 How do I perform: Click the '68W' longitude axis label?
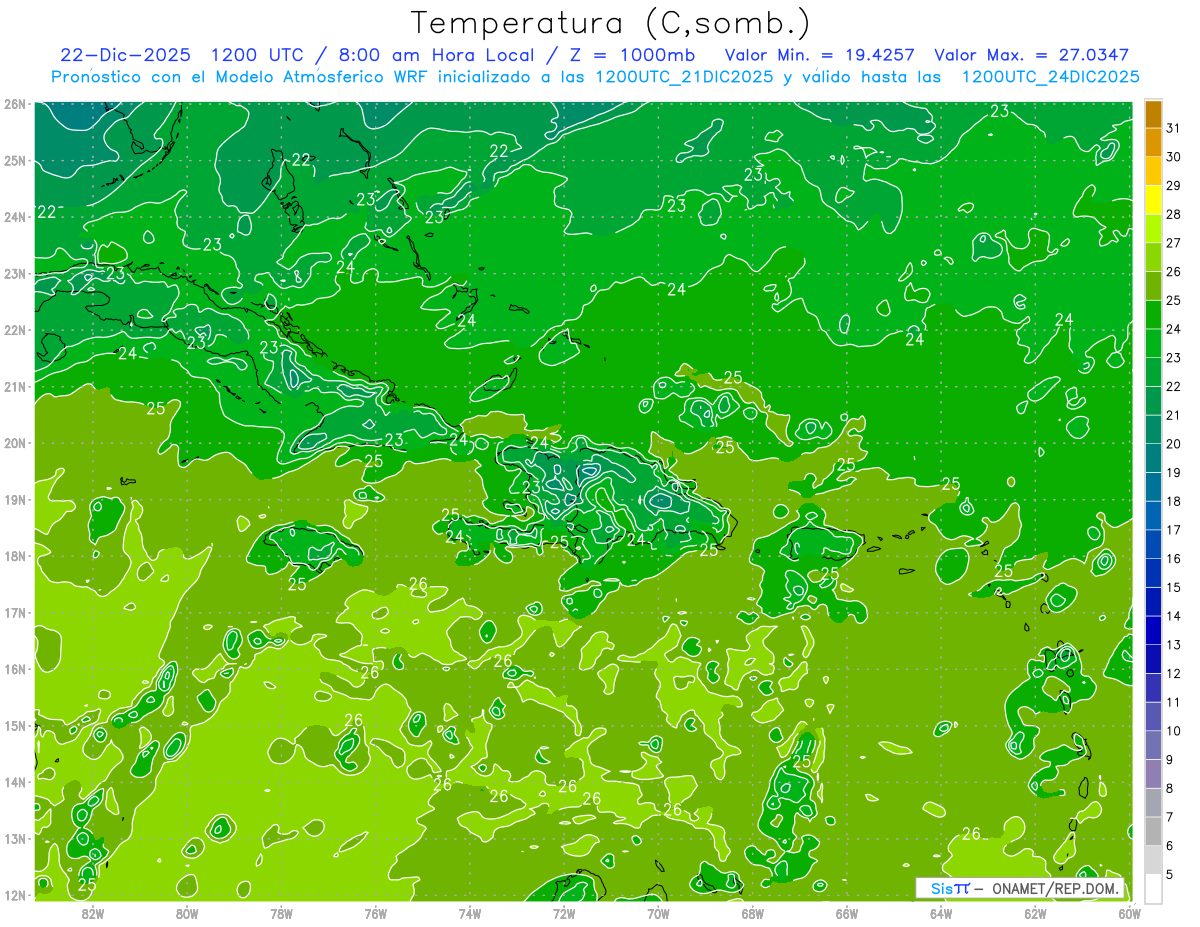tap(752, 913)
